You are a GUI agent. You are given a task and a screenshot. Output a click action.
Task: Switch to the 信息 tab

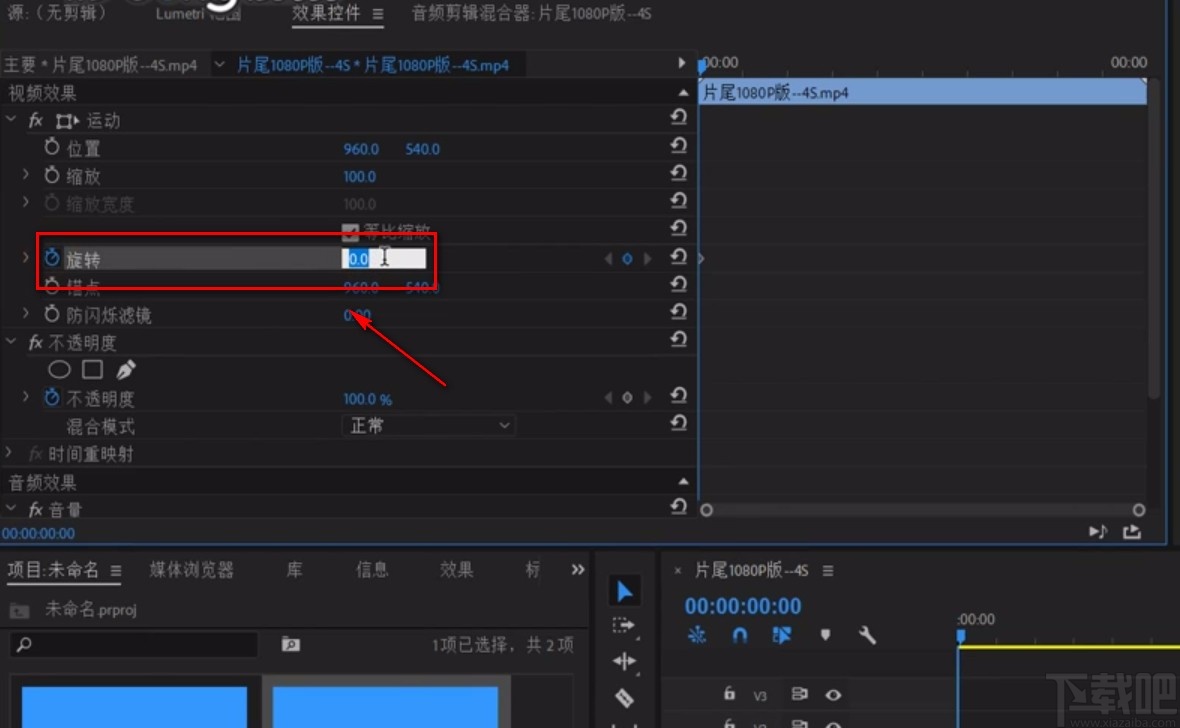[372, 570]
